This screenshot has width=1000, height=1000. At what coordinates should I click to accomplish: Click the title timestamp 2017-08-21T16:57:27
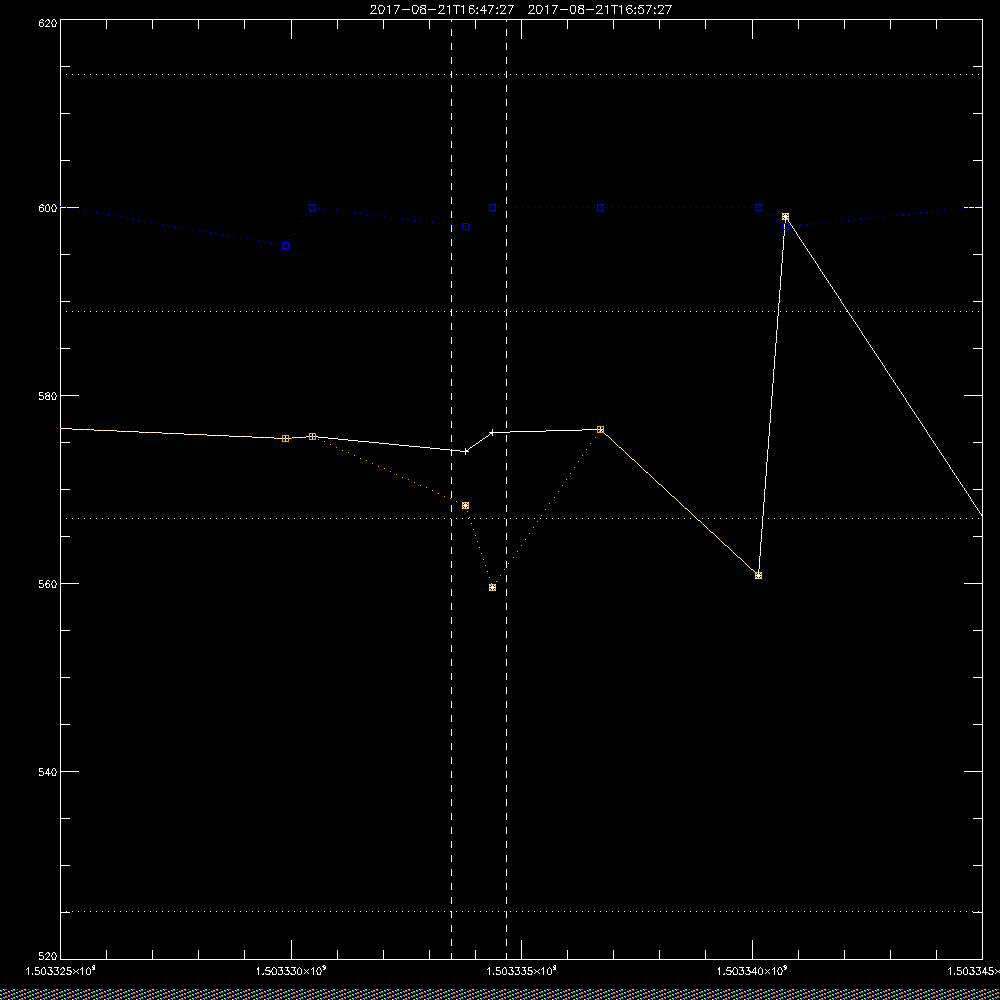coord(600,10)
